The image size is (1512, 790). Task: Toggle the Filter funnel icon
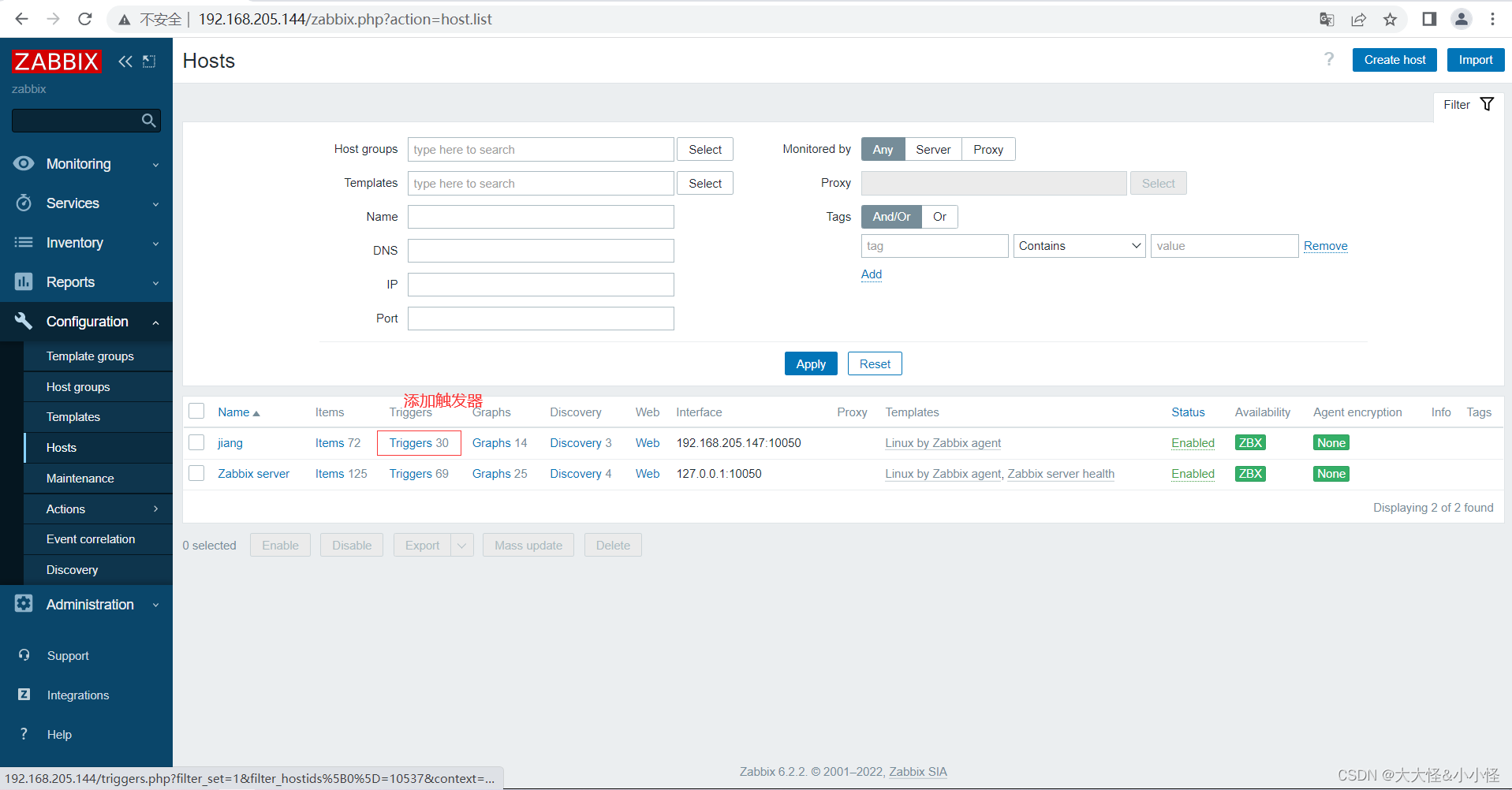coord(1487,104)
